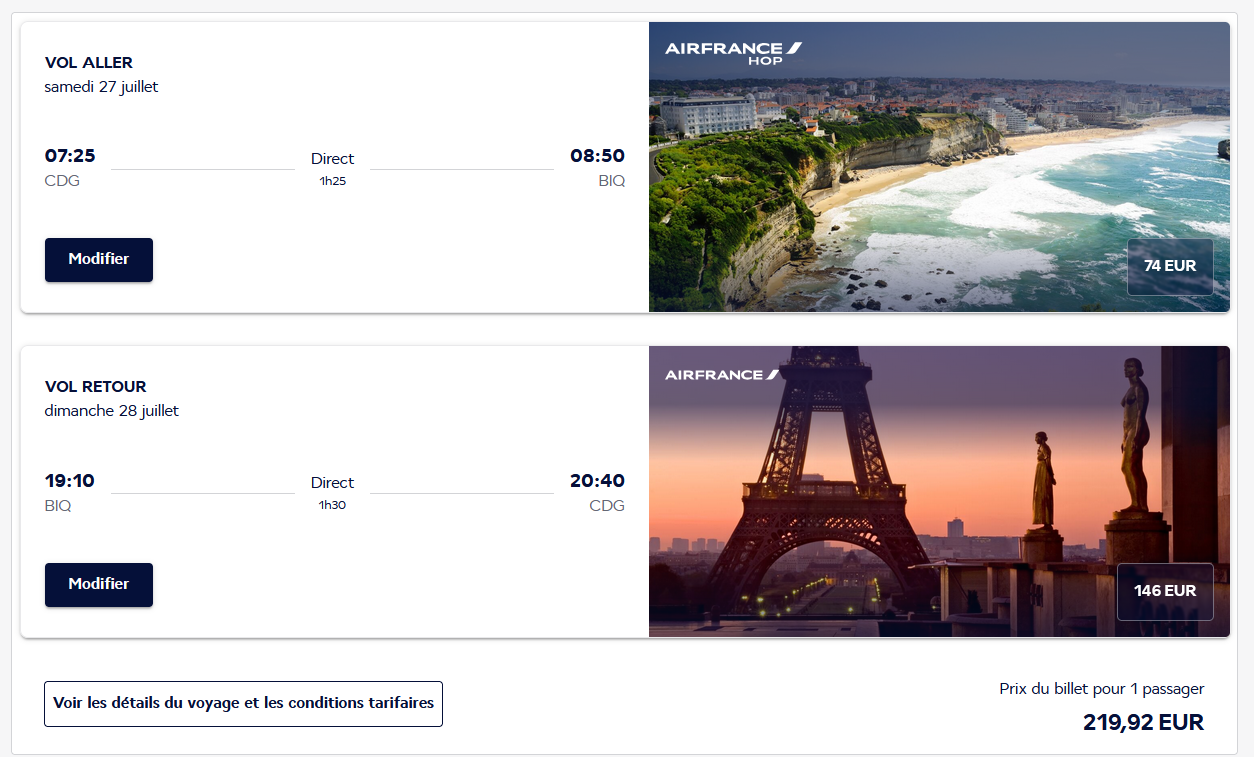The height and width of the screenshot is (757, 1254).
Task: Click the Air France HOP logo
Action: (733, 52)
